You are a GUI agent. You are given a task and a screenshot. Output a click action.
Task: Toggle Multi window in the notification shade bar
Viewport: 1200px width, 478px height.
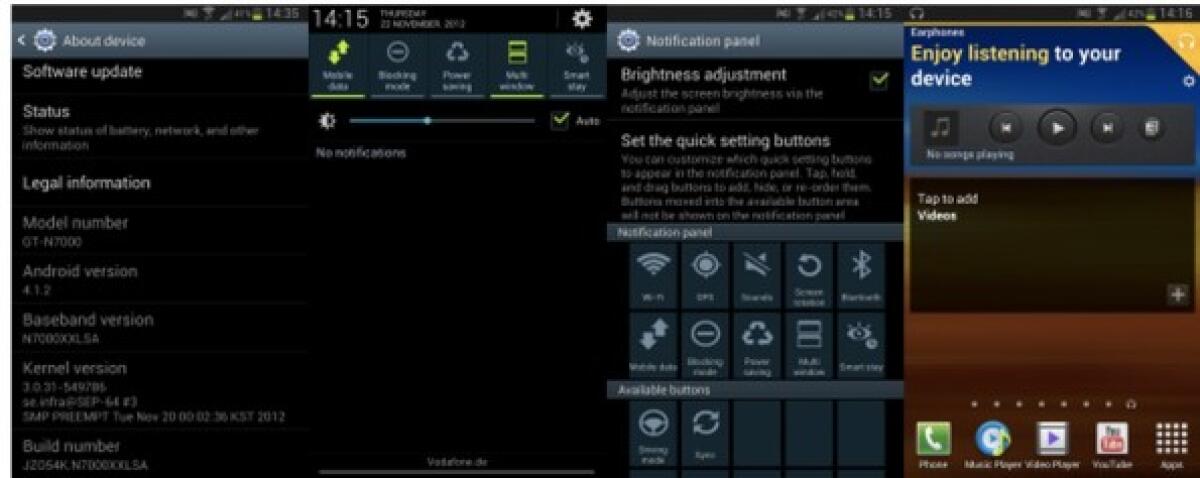(x=516, y=65)
